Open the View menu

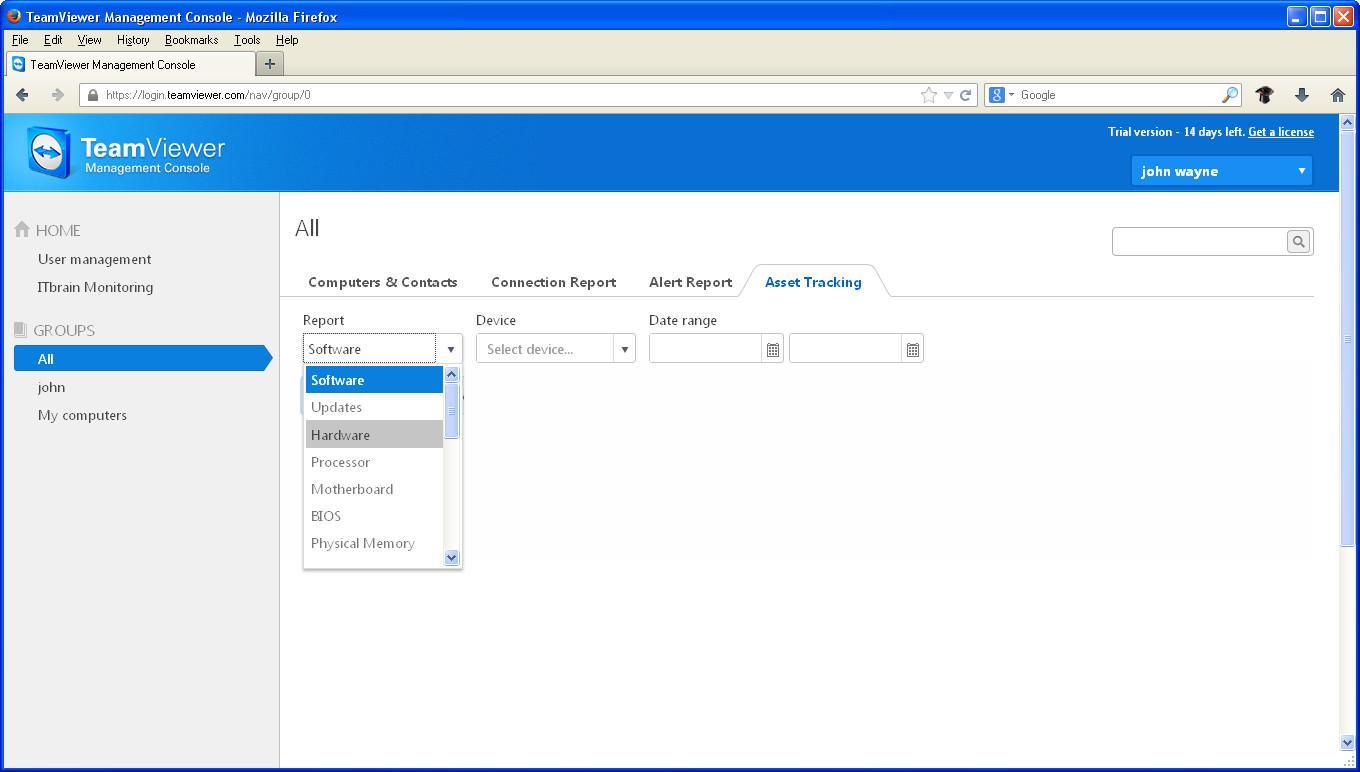[x=89, y=40]
